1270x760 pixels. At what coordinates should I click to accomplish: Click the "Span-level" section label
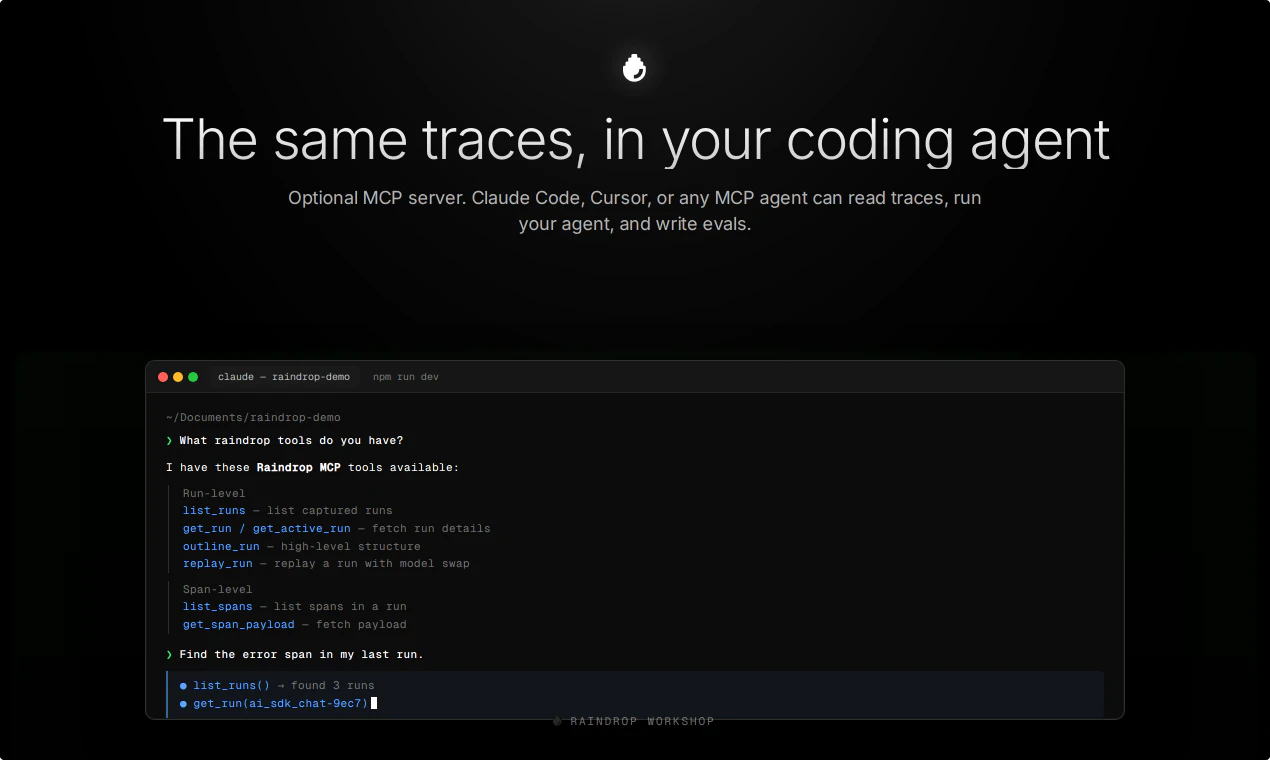218,590
